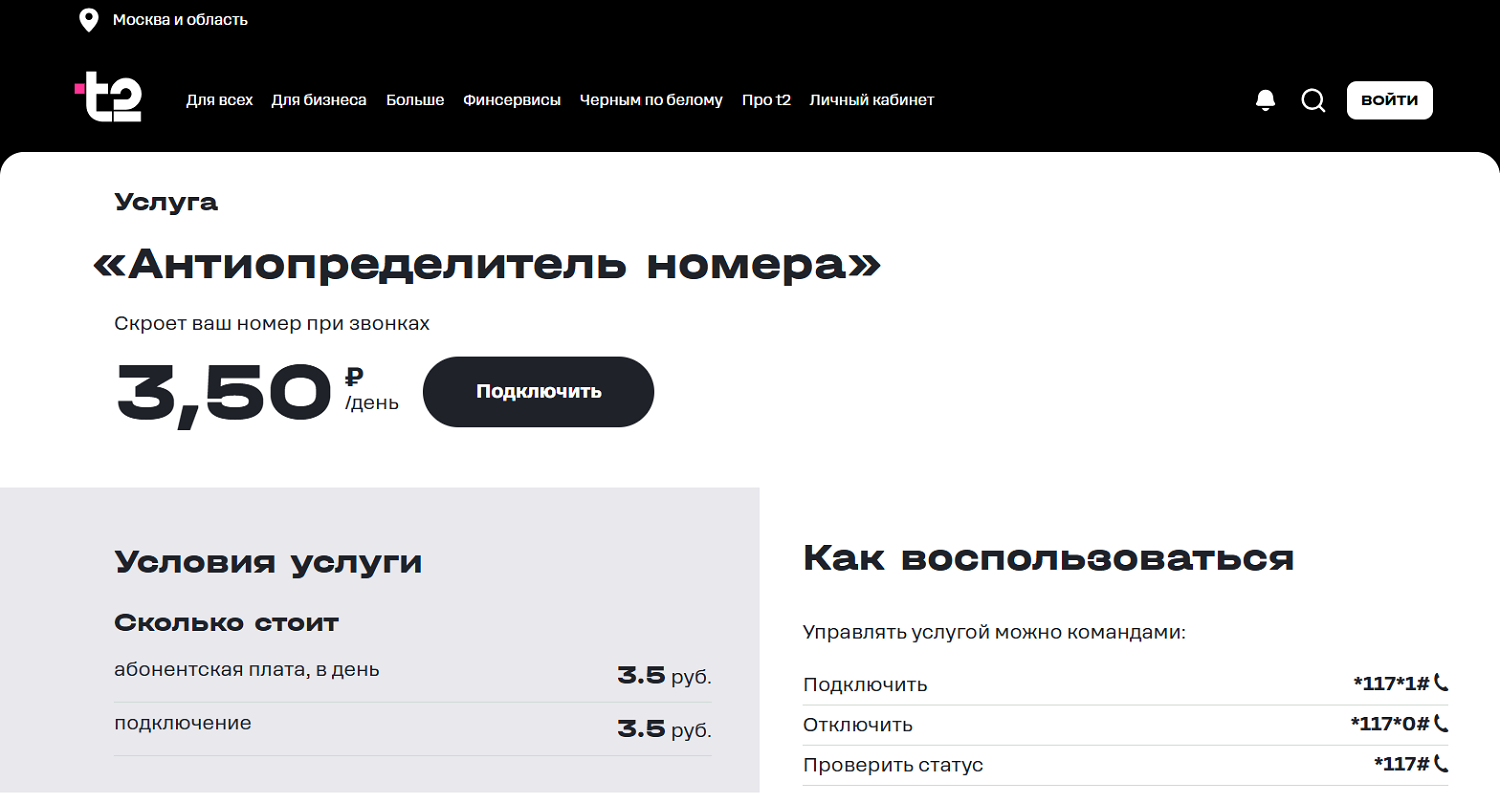Click the подключение cost row label

(x=183, y=723)
